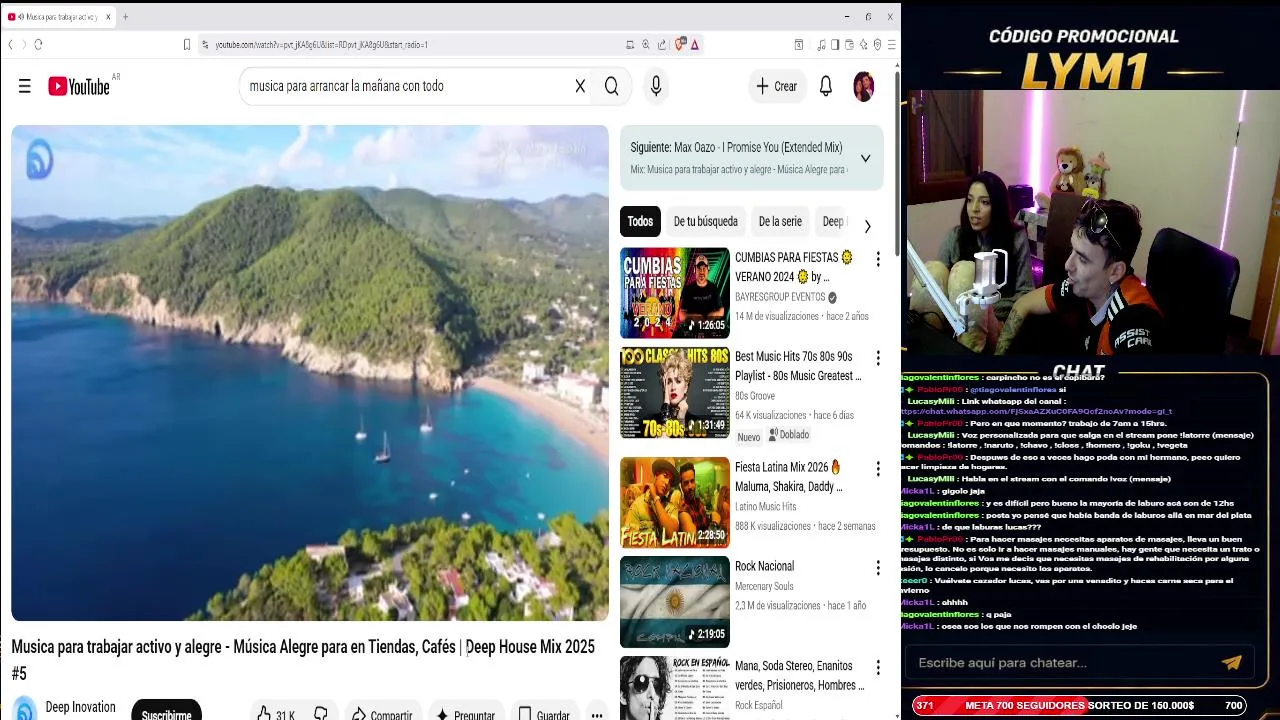Open the Latino Music Hits channel link
The width and height of the screenshot is (1280, 720).
tap(766, 507)
